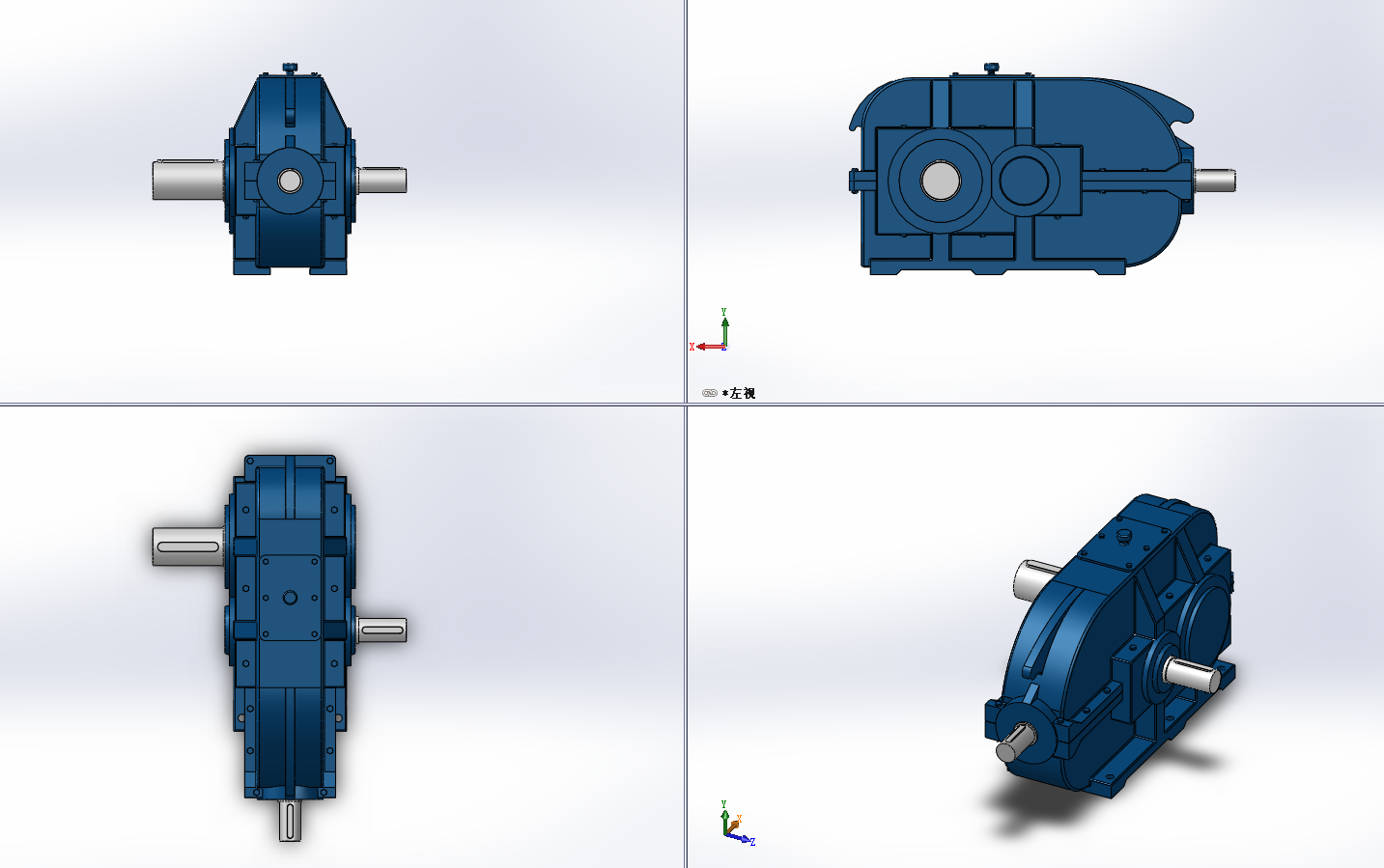Select the gearbox model in the top-left viewport
Viewport: 1384px width, 868px height.
(x=280, y=170)
